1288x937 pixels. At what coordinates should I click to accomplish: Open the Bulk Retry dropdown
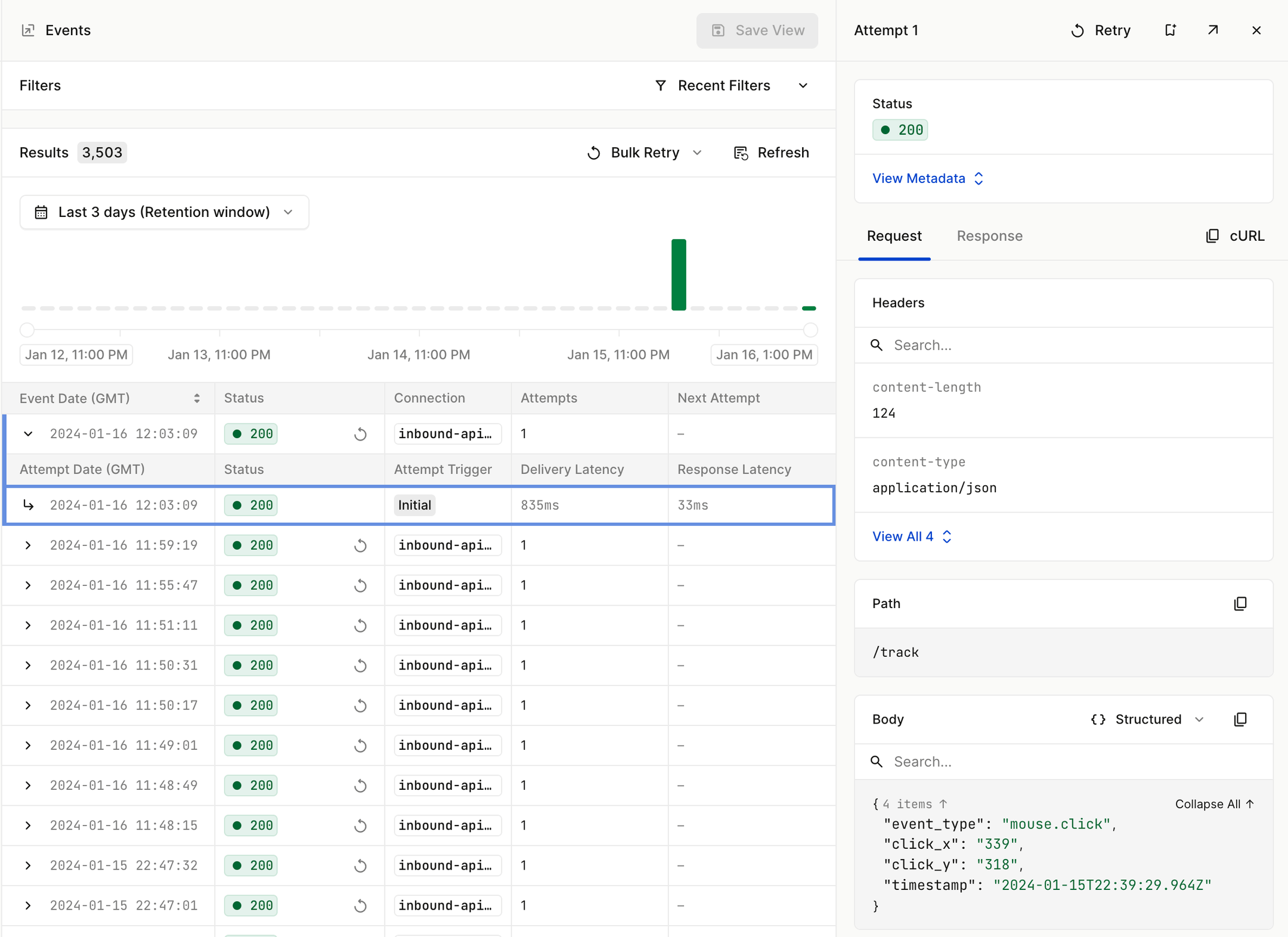[696, 153]
